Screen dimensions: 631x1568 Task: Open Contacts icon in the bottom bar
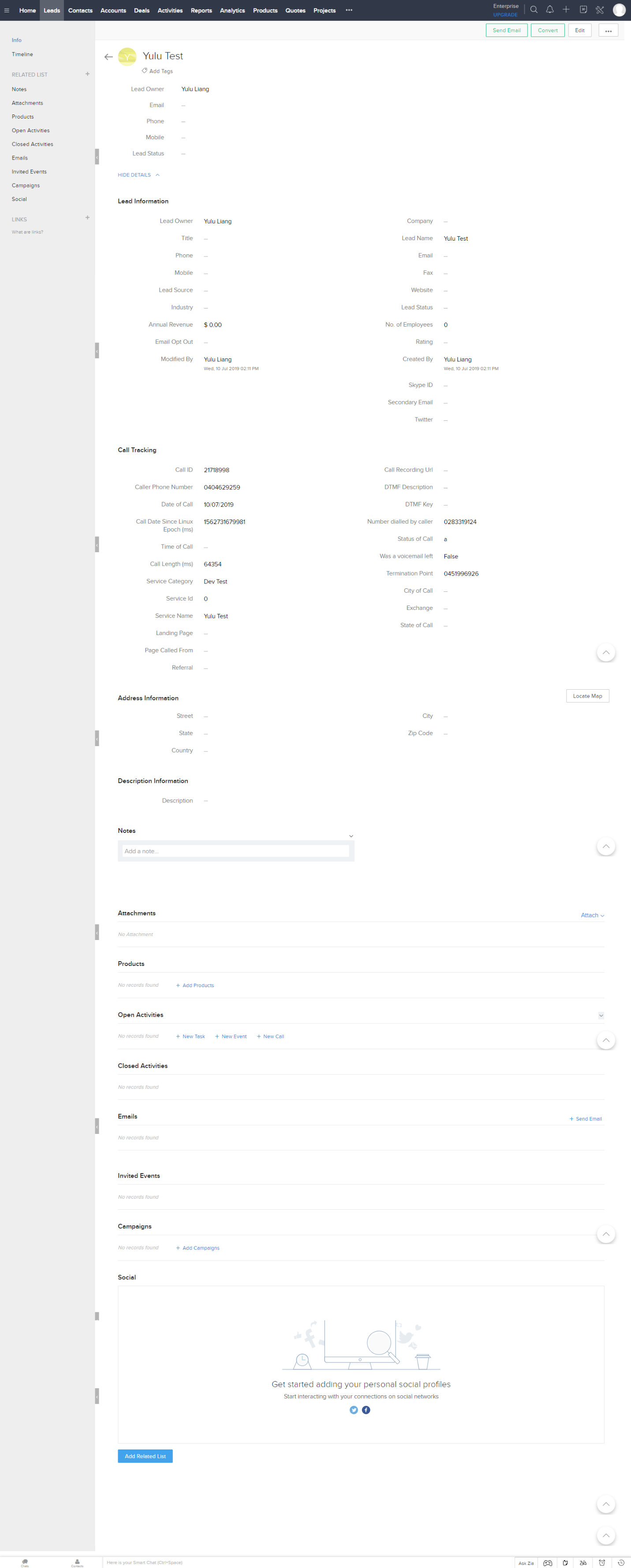click(77, 1562)
